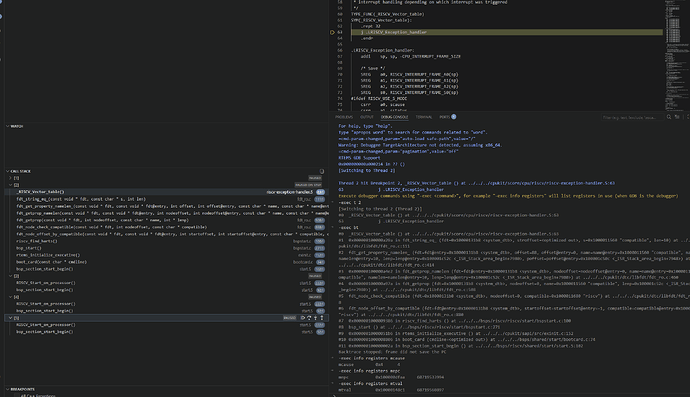The image size is (690, 397).
Task: Click '-exec info registers mcause' console entry
Action: [x=371, y=358]
